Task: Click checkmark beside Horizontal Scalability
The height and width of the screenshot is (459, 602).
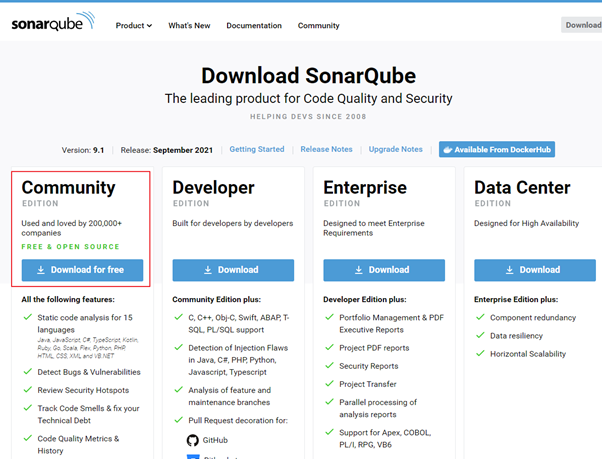Action: click(x=480, y=353)
